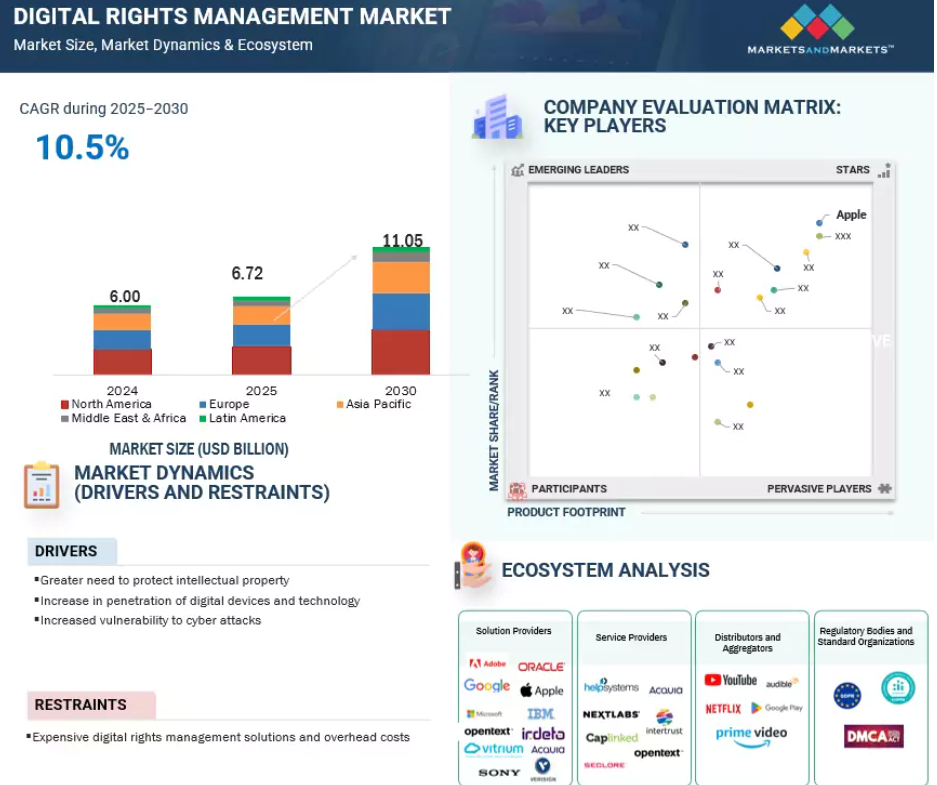Click the North America red legend swatch
Screen dimensions: 937x785
pyautogui.click(x=65, y=404)
